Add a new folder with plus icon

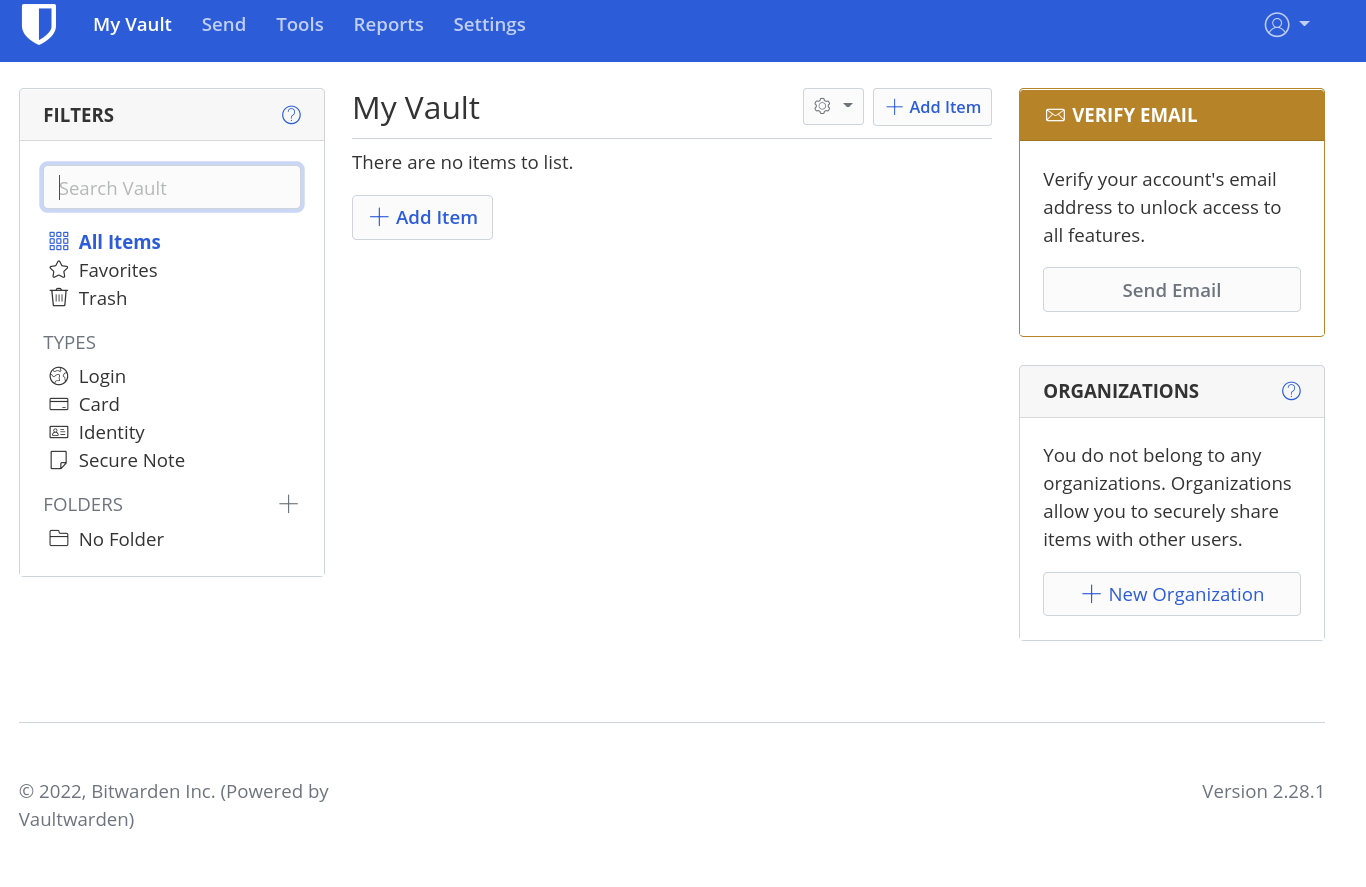(288, 504)
